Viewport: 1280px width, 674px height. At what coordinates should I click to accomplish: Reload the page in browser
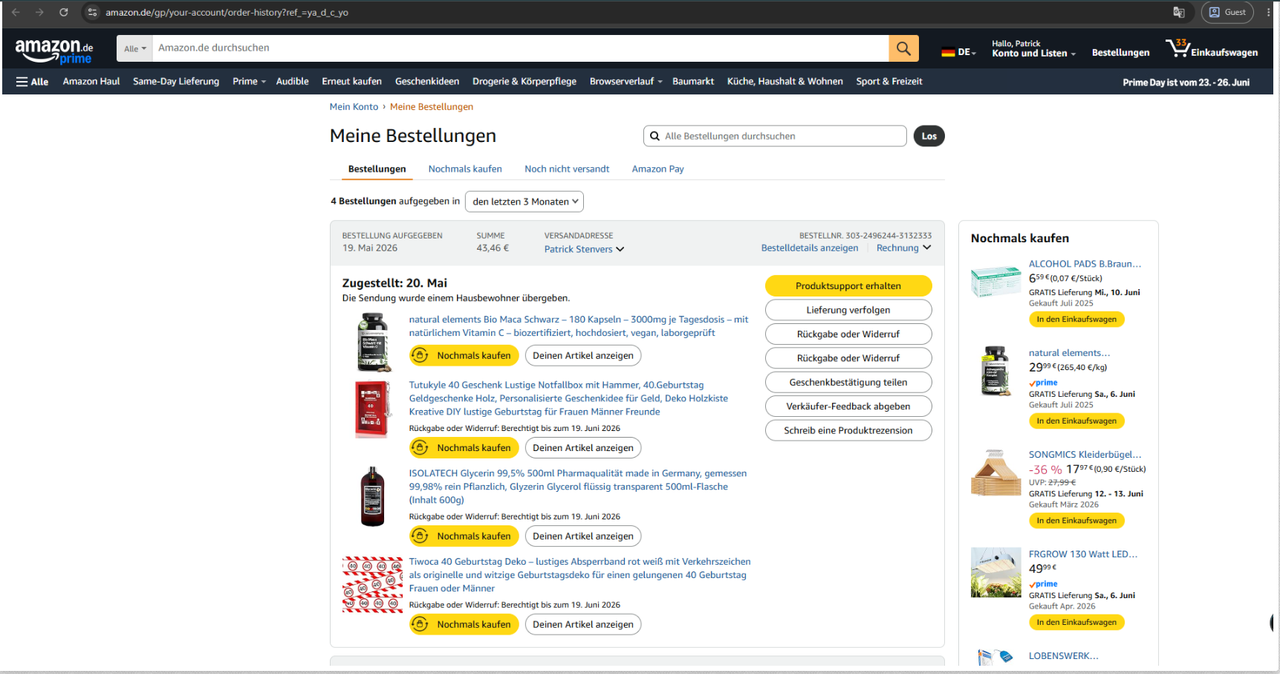pyautogui.click(x=64, y=12)
